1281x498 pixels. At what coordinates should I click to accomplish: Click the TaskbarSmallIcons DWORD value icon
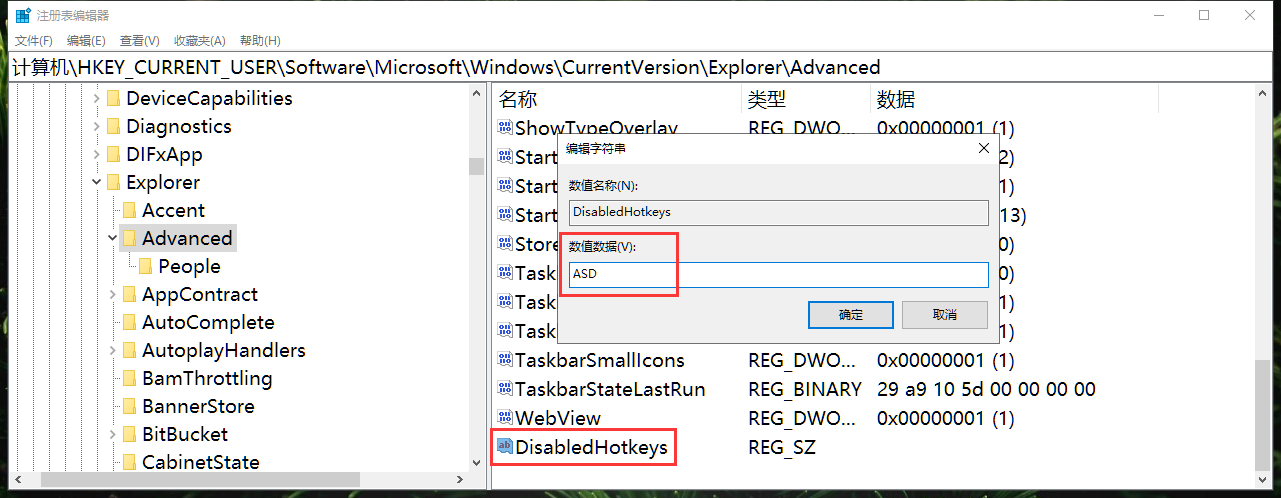click(x=505, y=360)
